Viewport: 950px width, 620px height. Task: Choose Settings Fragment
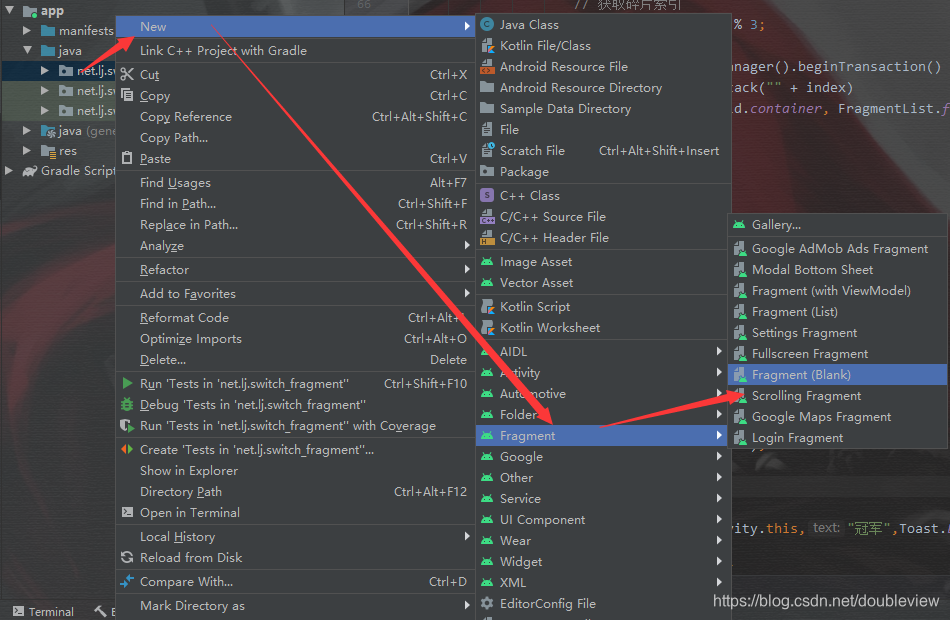[837, 333]
